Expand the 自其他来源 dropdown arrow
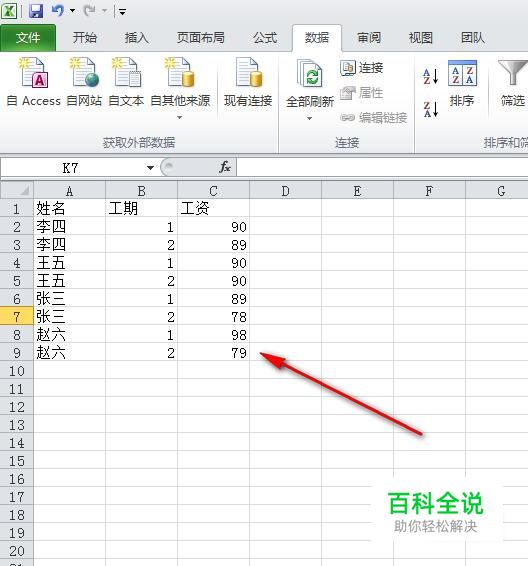The height and width of the screenshot is (566, 528). point(179,117)
